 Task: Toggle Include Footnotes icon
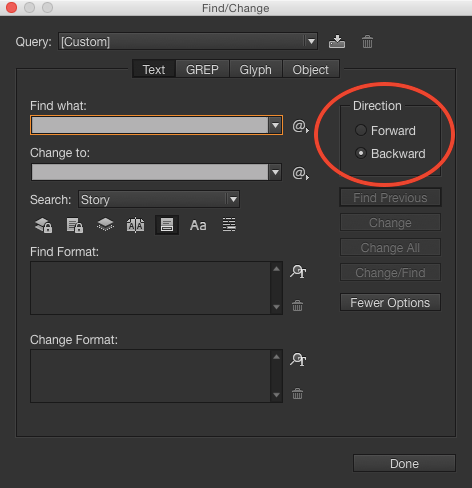[167, 225]
